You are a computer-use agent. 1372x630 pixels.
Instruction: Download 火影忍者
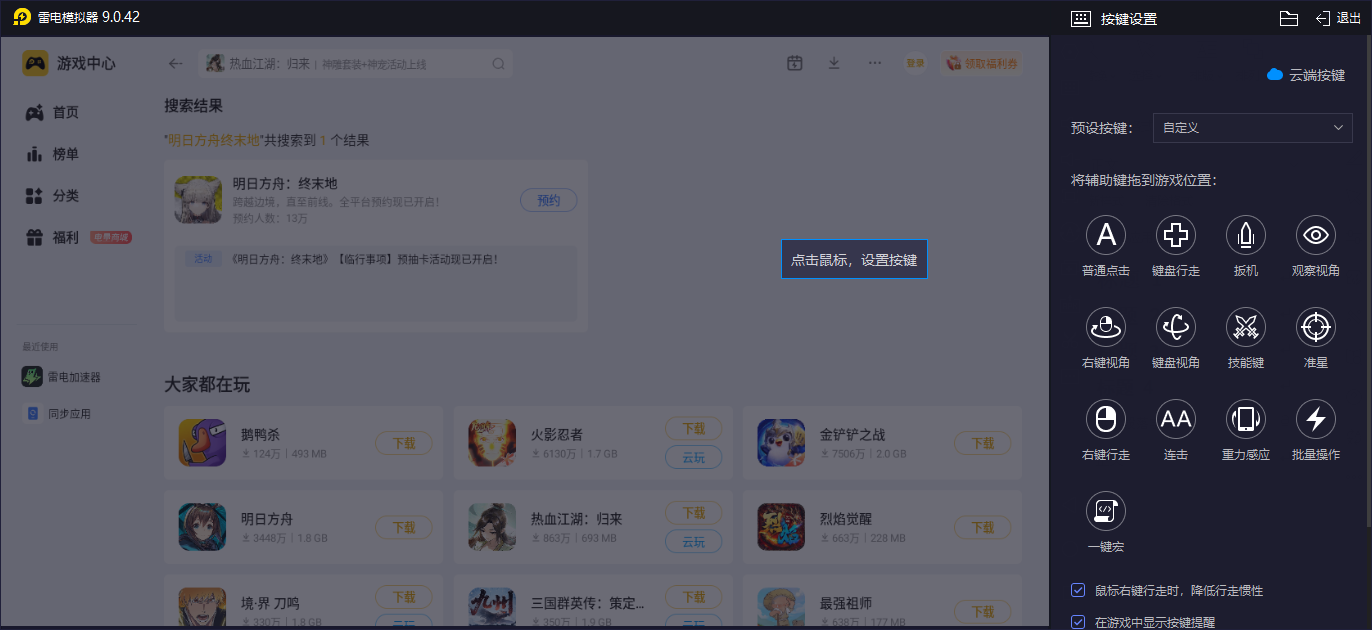694,429
